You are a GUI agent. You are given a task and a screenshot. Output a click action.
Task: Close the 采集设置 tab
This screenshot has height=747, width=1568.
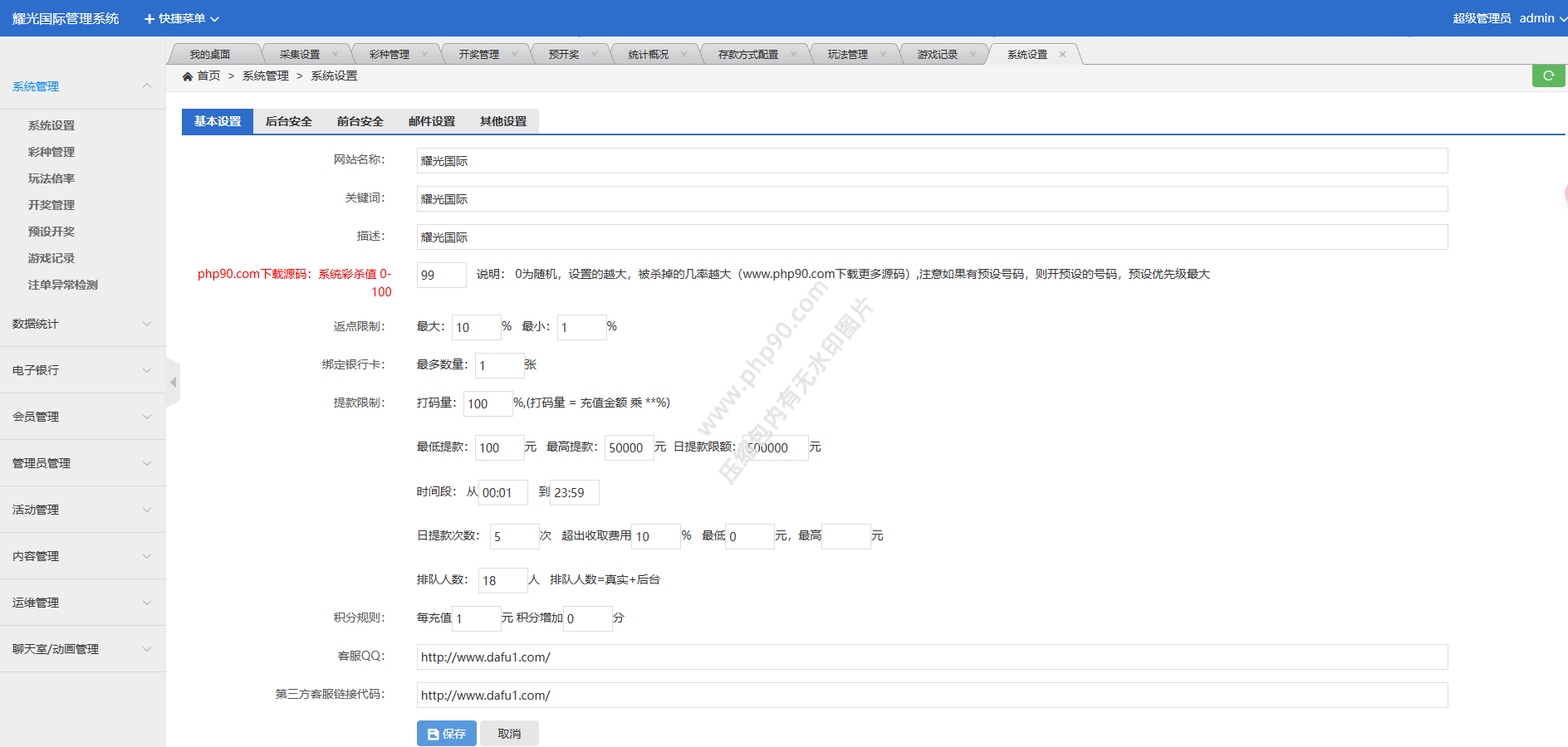336,55
